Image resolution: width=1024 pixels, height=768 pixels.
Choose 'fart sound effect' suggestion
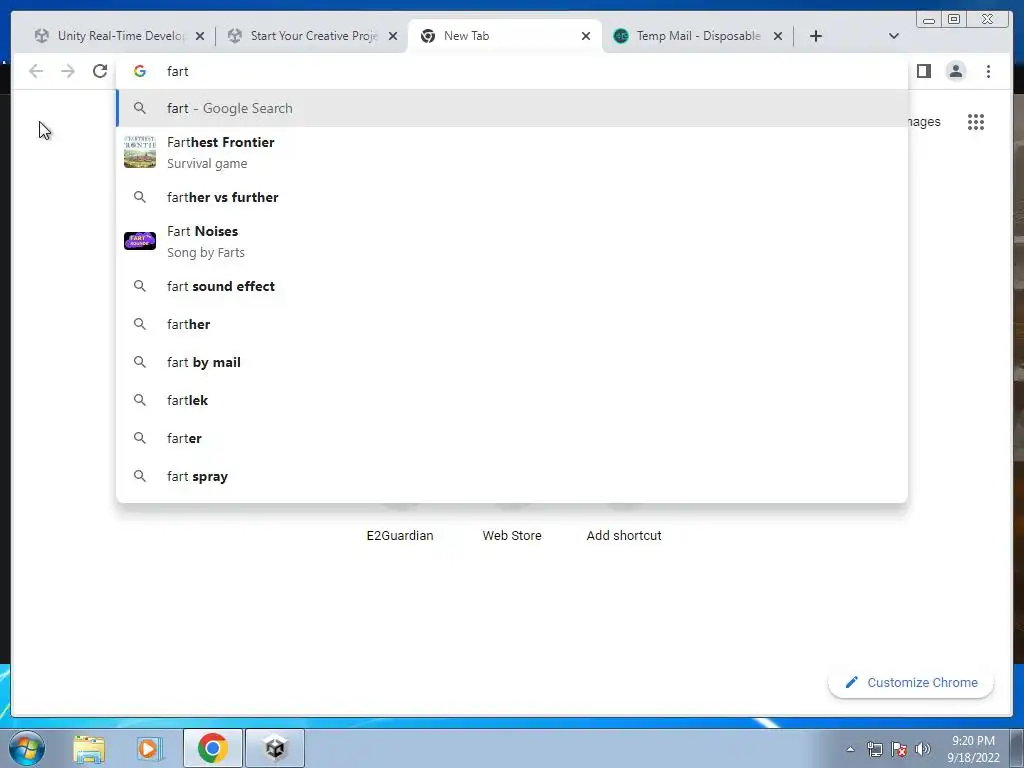point(512,286)
